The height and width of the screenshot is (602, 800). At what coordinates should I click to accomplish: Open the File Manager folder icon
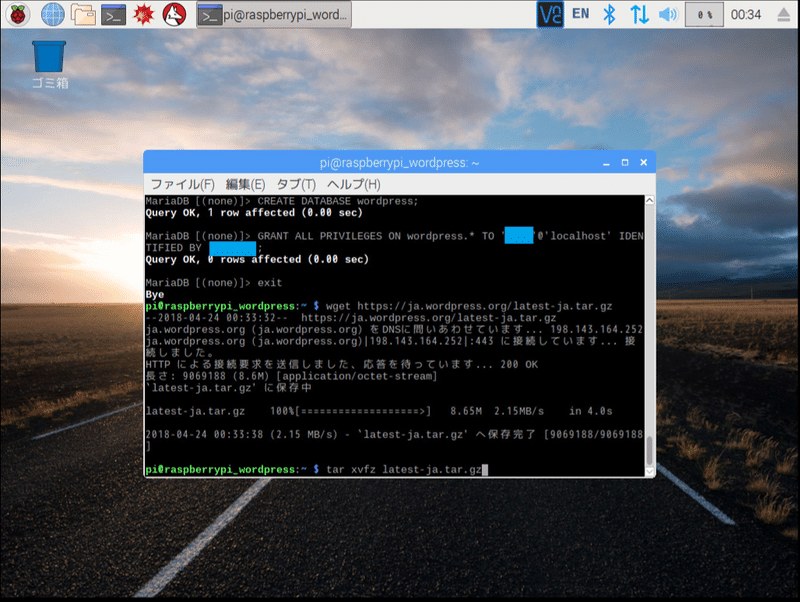[83, 15]
